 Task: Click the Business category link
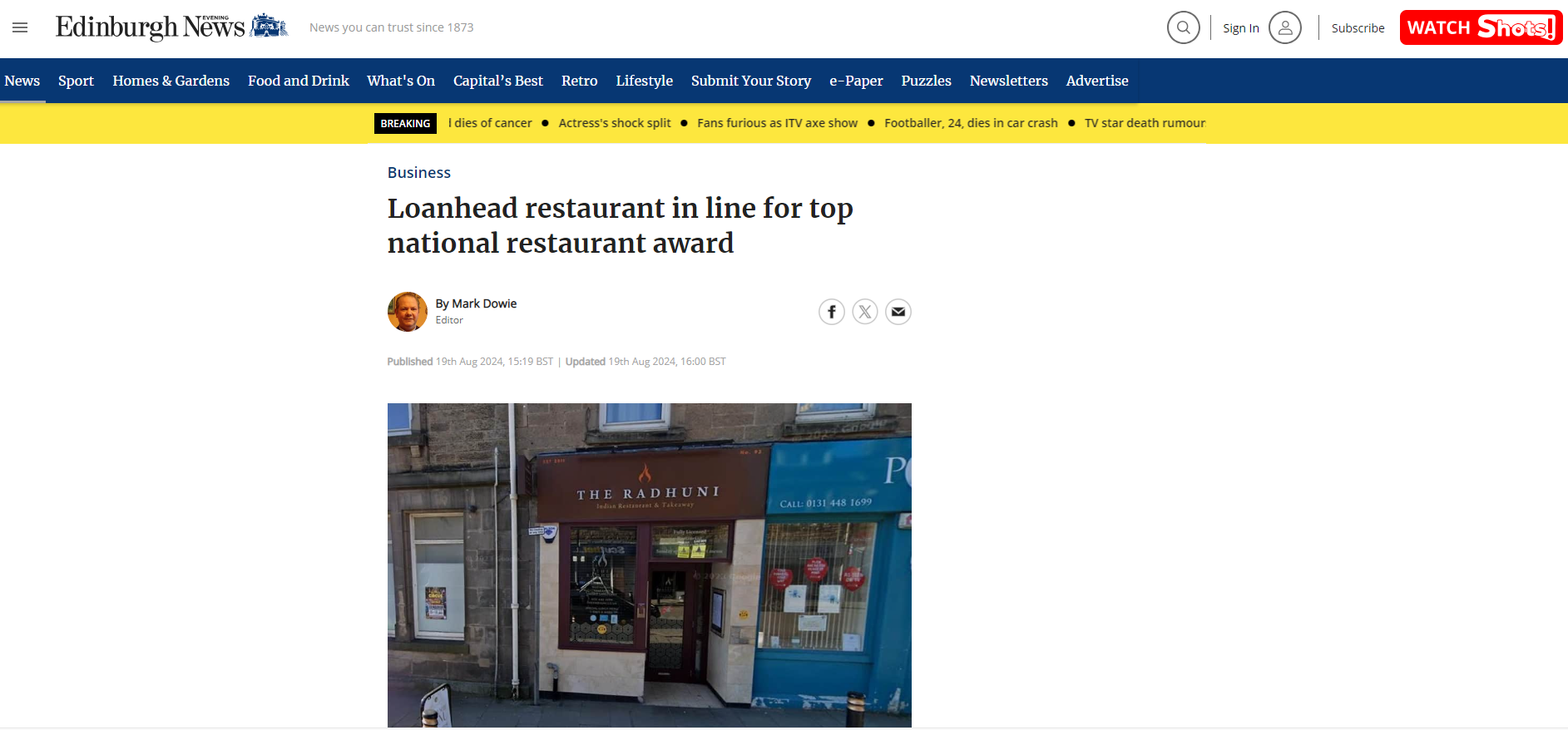click(418, 173)
